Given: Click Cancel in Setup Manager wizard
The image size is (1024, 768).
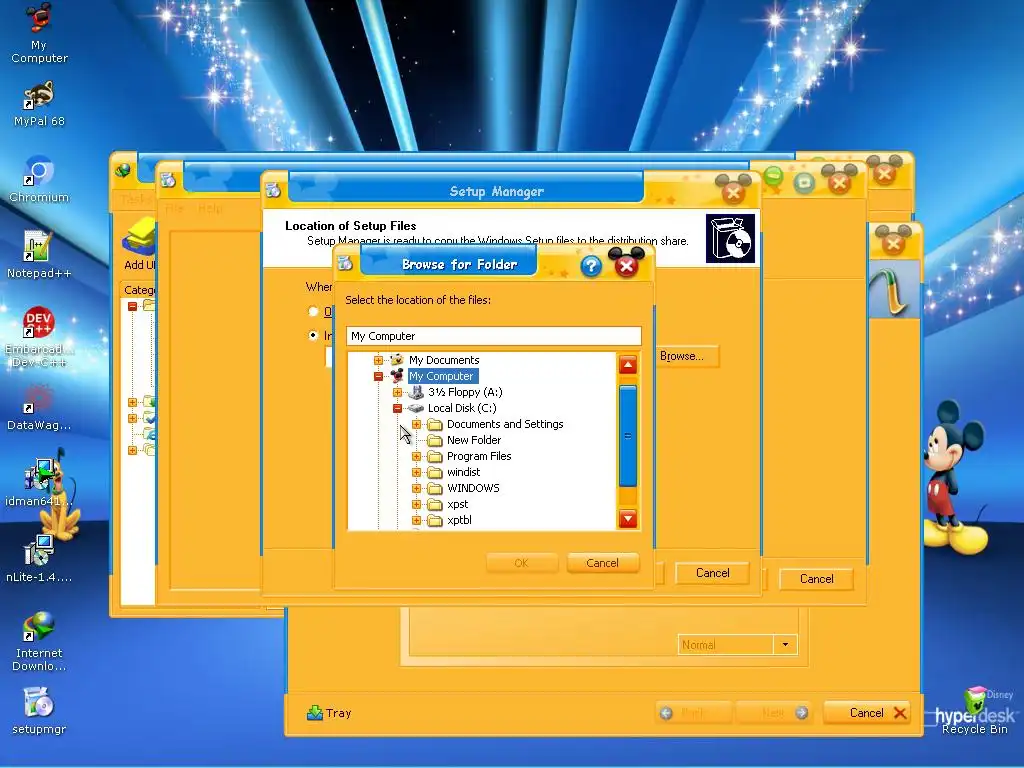Looking at the screenshot, I should [x=712, y=573].
